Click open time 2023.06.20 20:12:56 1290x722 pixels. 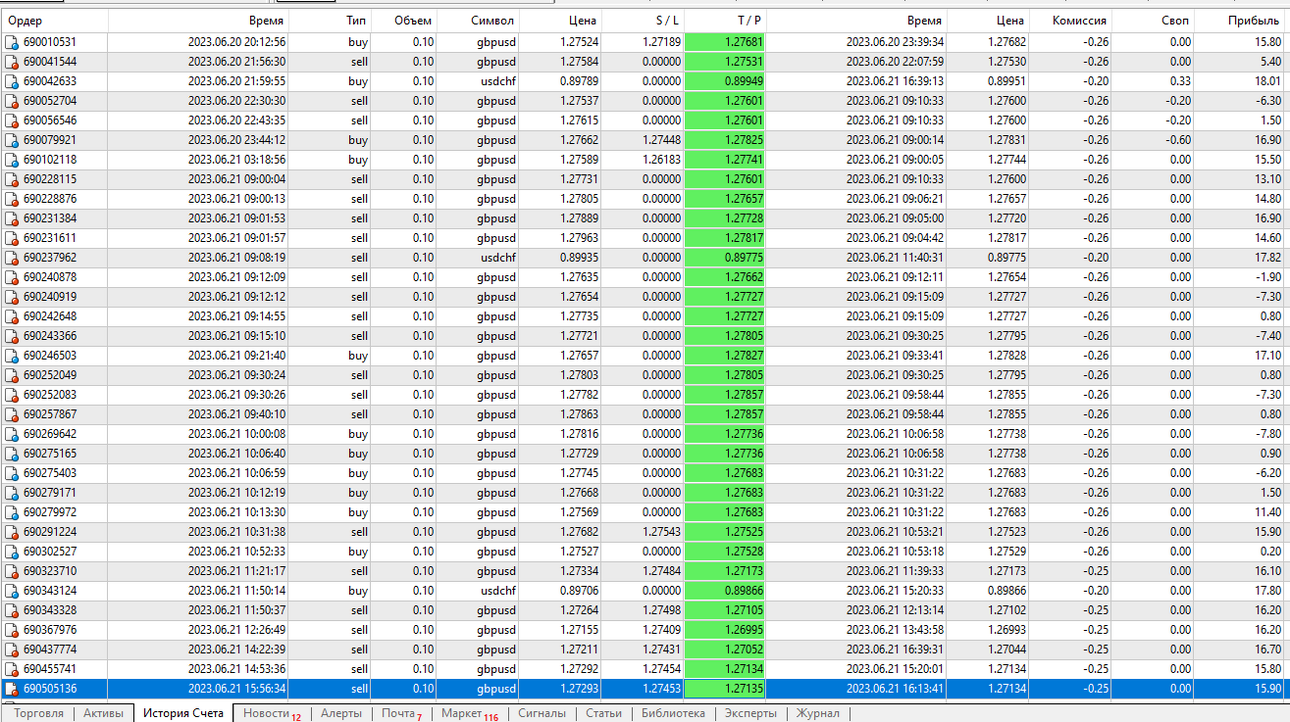pyautogui.click(x=237, y=42)
